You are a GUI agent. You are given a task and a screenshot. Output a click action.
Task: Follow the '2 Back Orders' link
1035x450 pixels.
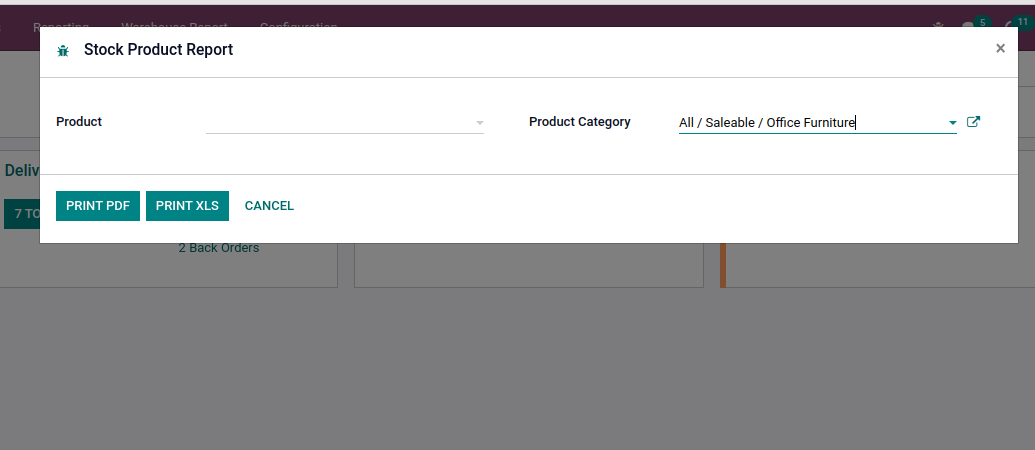tap(218, 248)
